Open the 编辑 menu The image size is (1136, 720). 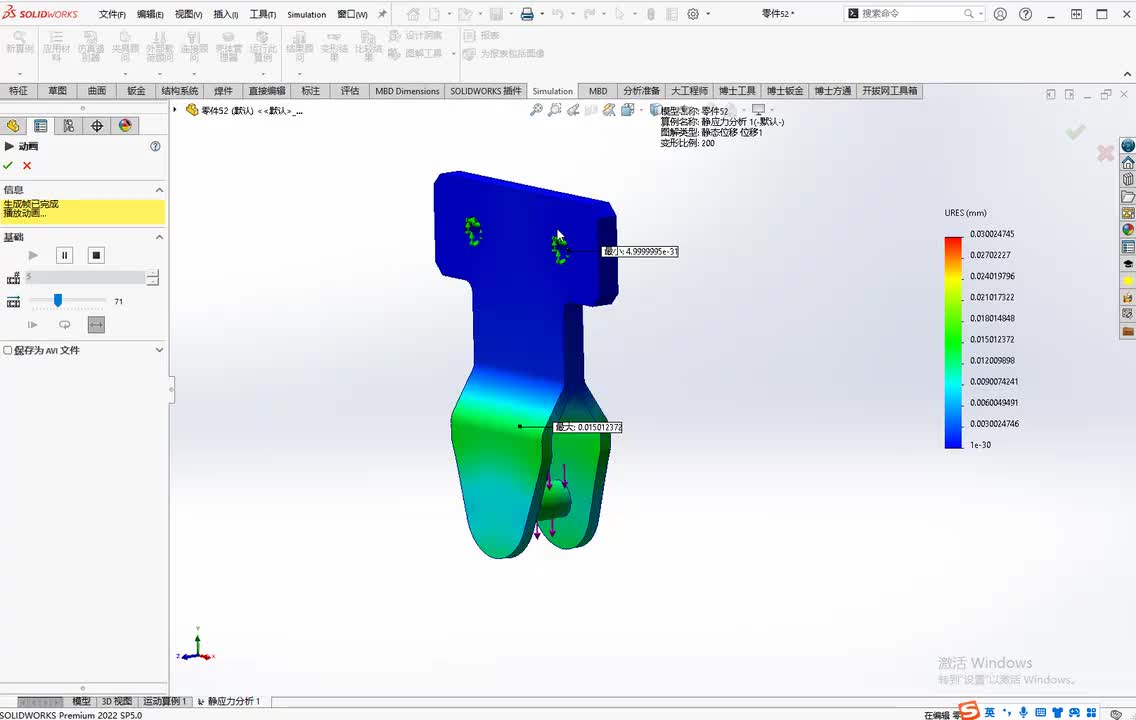click(150, 14)
